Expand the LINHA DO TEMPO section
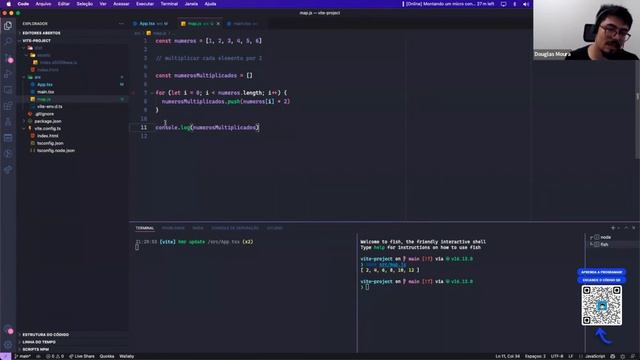Image resolution: width=640 pixels, height=360 pixels. pyautogui.click(x=39, y=342)
